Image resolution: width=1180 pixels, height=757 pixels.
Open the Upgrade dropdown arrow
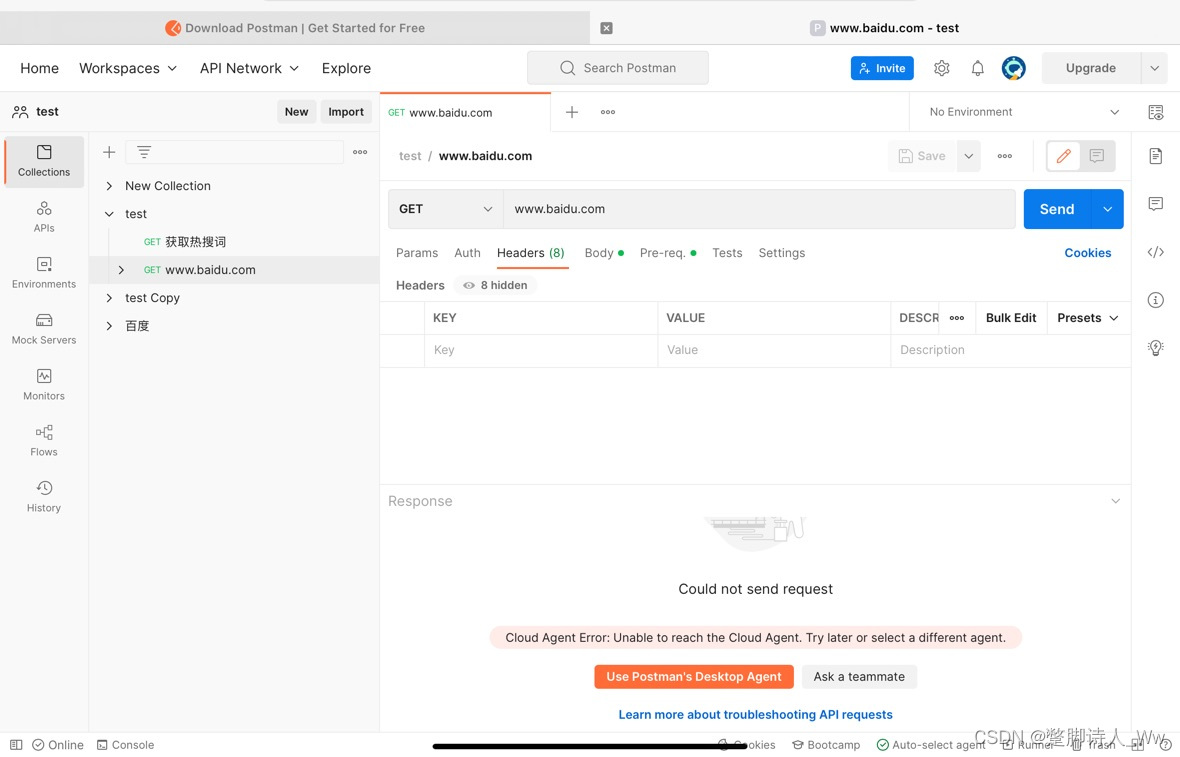1154,68
